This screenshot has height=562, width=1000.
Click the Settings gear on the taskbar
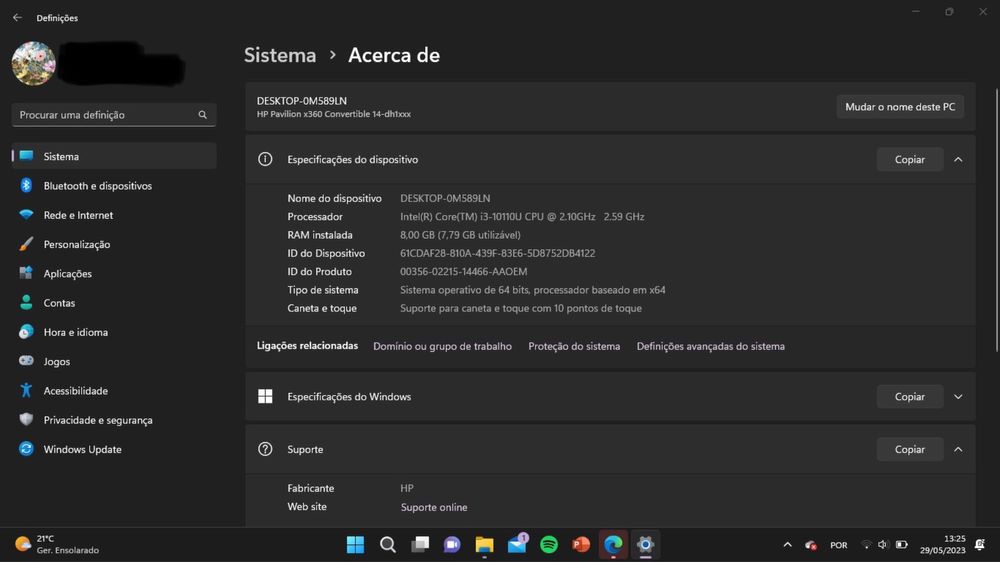(645, 545)
